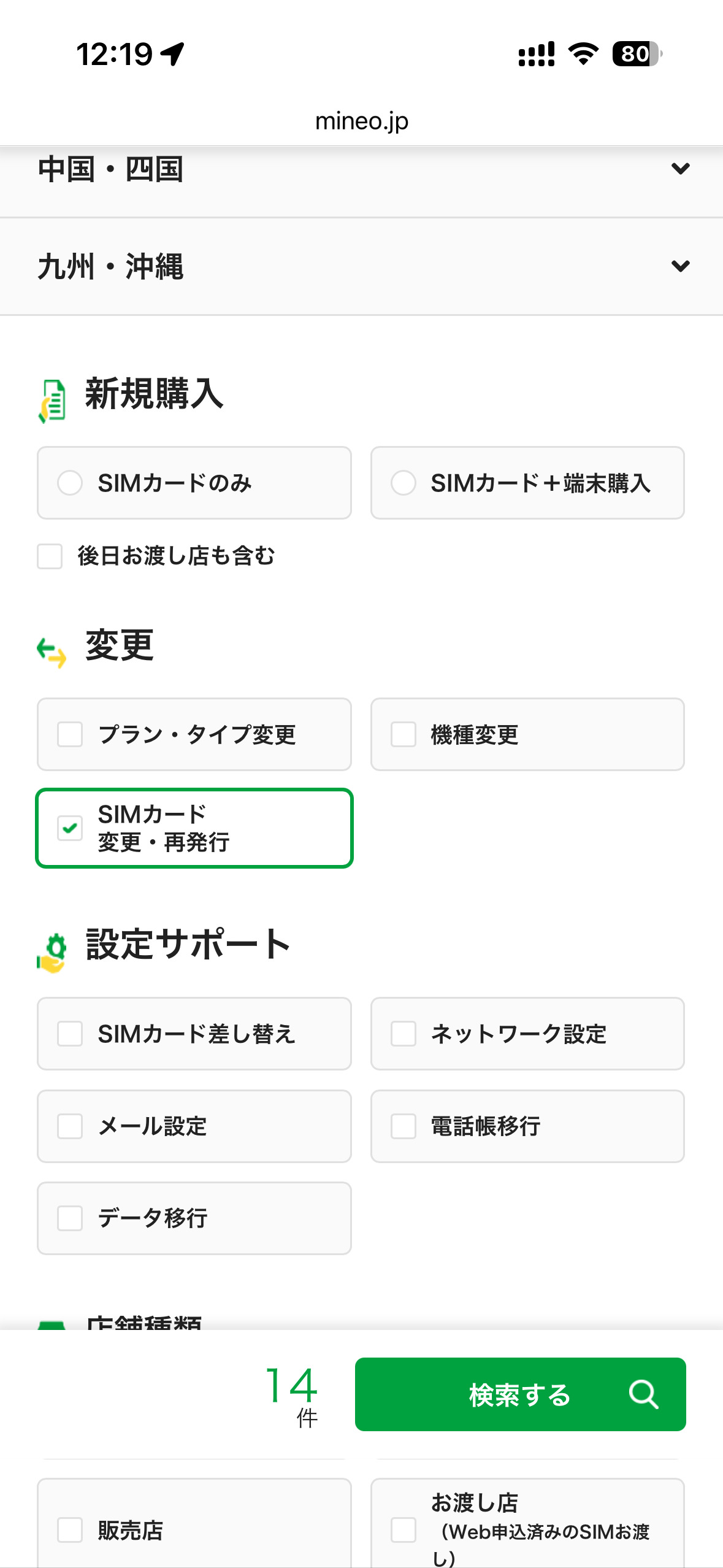
Task: Click the 新規購入 document icon
Action: [53, 401]
